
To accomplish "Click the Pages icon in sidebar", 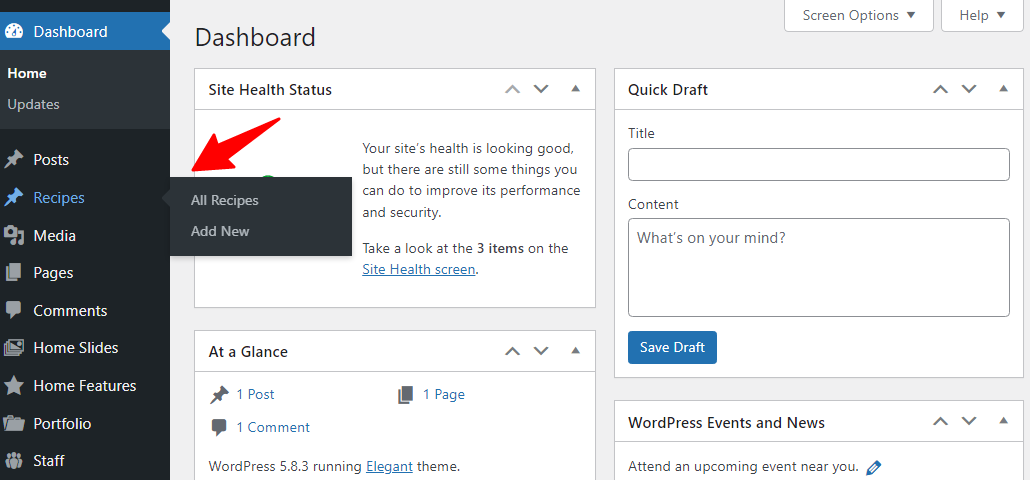I will pos(14,273).
